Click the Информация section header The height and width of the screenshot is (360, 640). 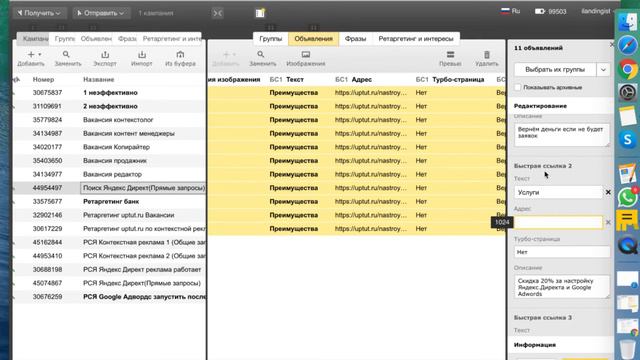pos(535,344)
